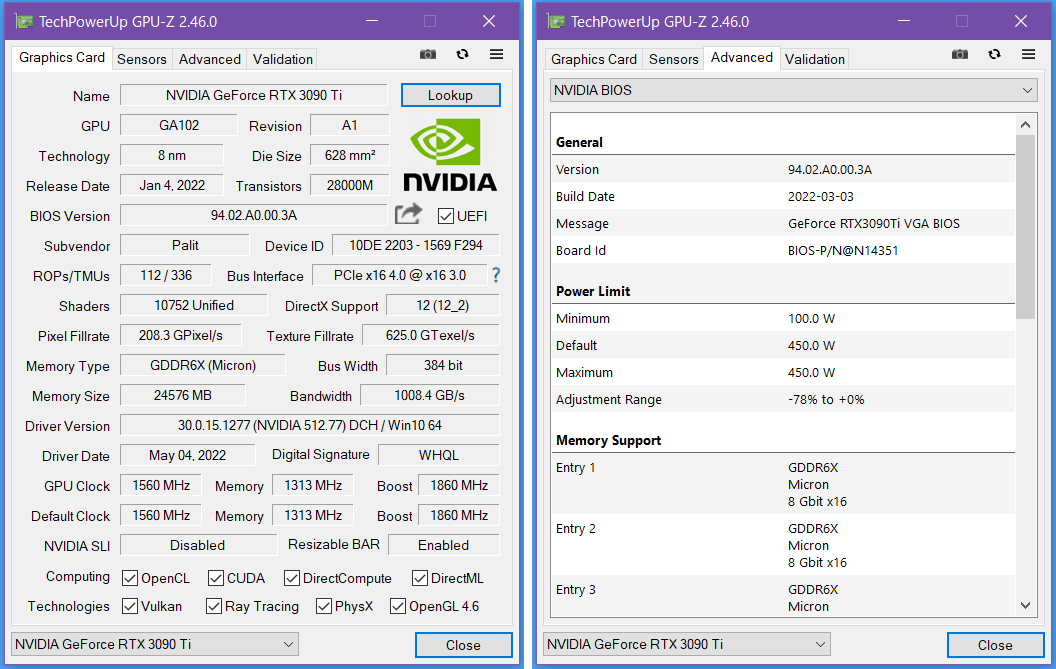Switch to Advanced tab in left window
1056x669 pixels.
[x=209, y=59]
